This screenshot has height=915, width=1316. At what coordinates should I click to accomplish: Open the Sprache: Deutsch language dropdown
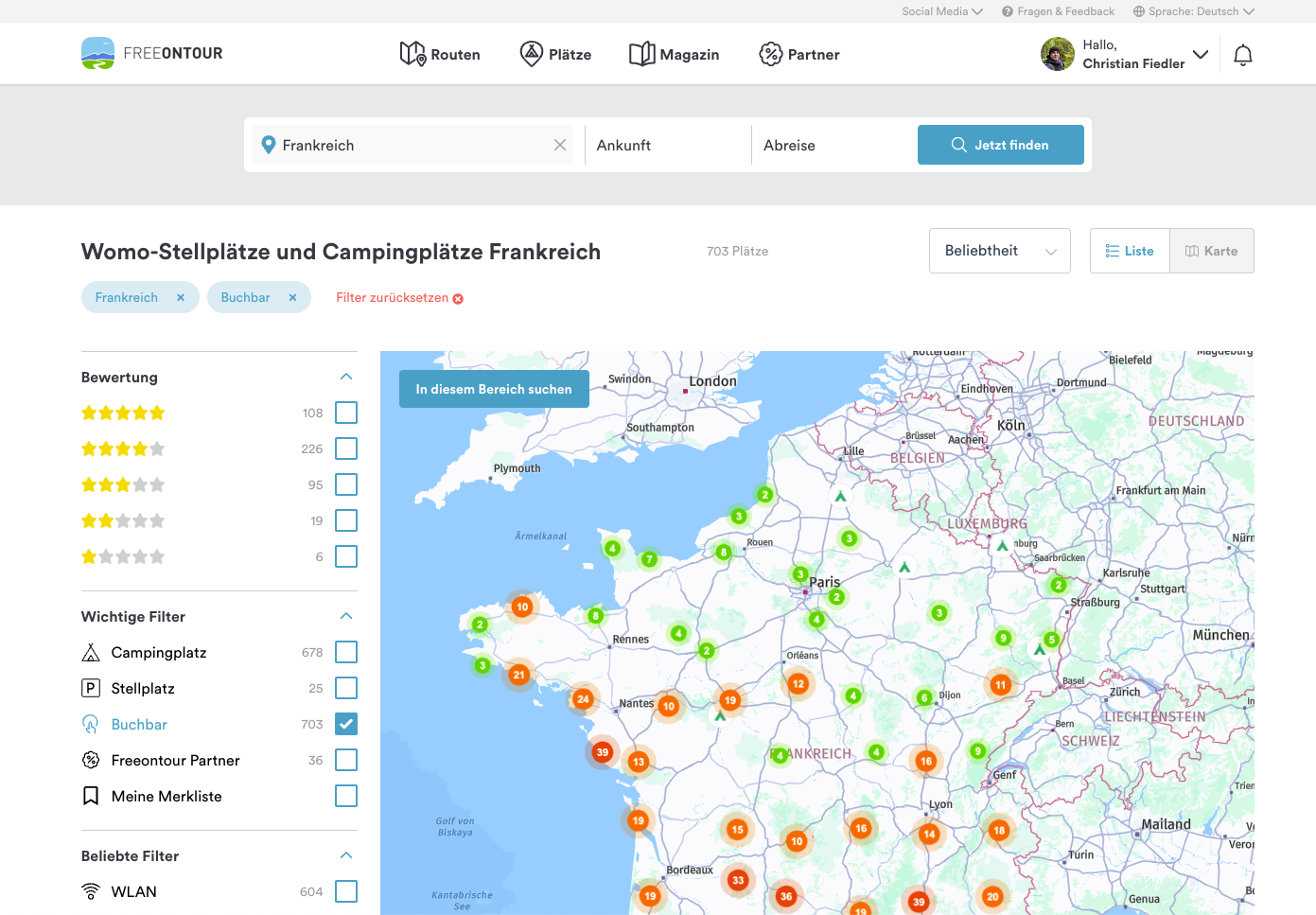(x=1194, y=11)
